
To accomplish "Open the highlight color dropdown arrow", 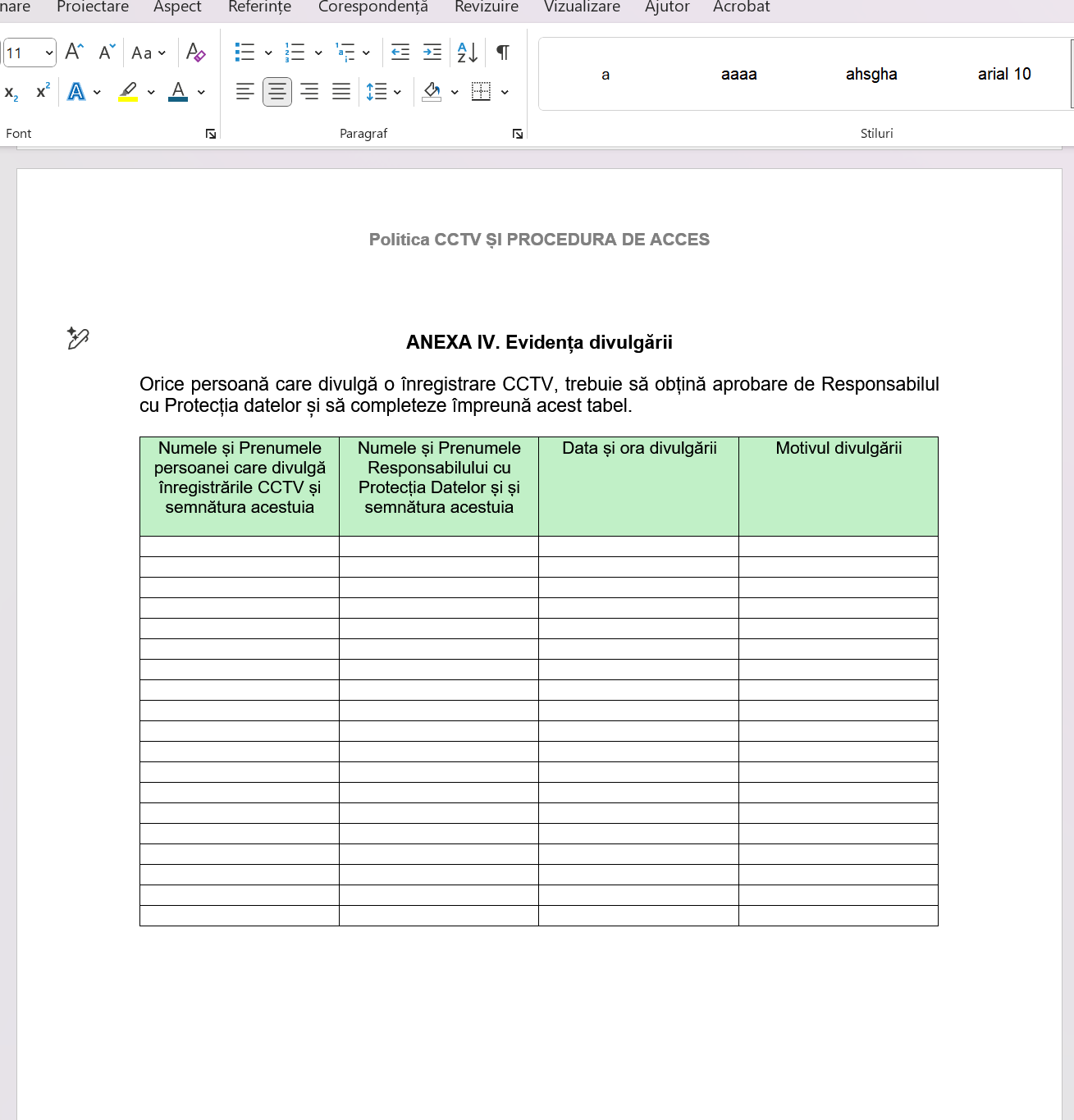I will click(151, 92).
